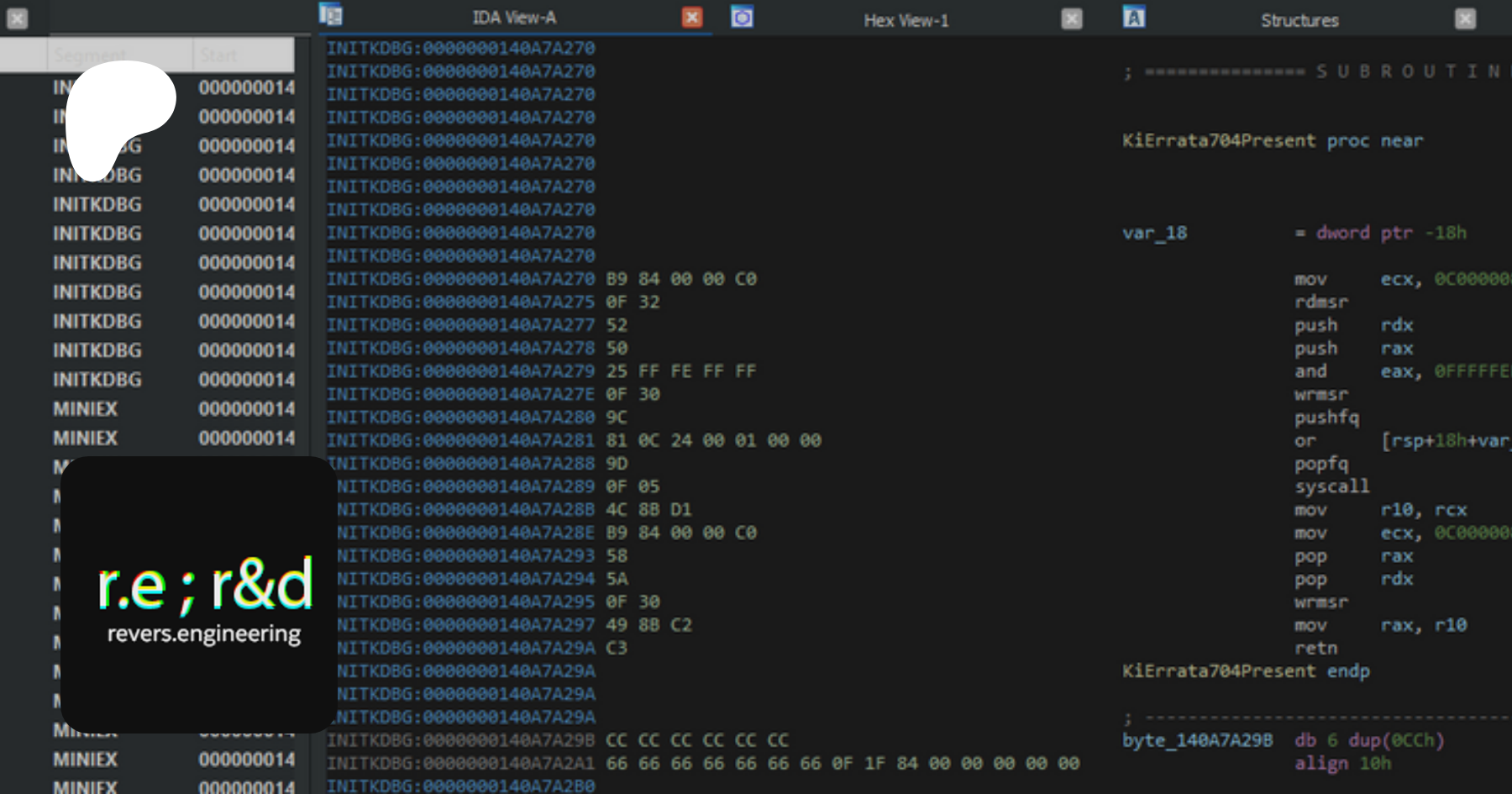Select the rdmsr instruction in disassembly
Viewport: 1512px width, 794px height.
[x=1320, y=302]
